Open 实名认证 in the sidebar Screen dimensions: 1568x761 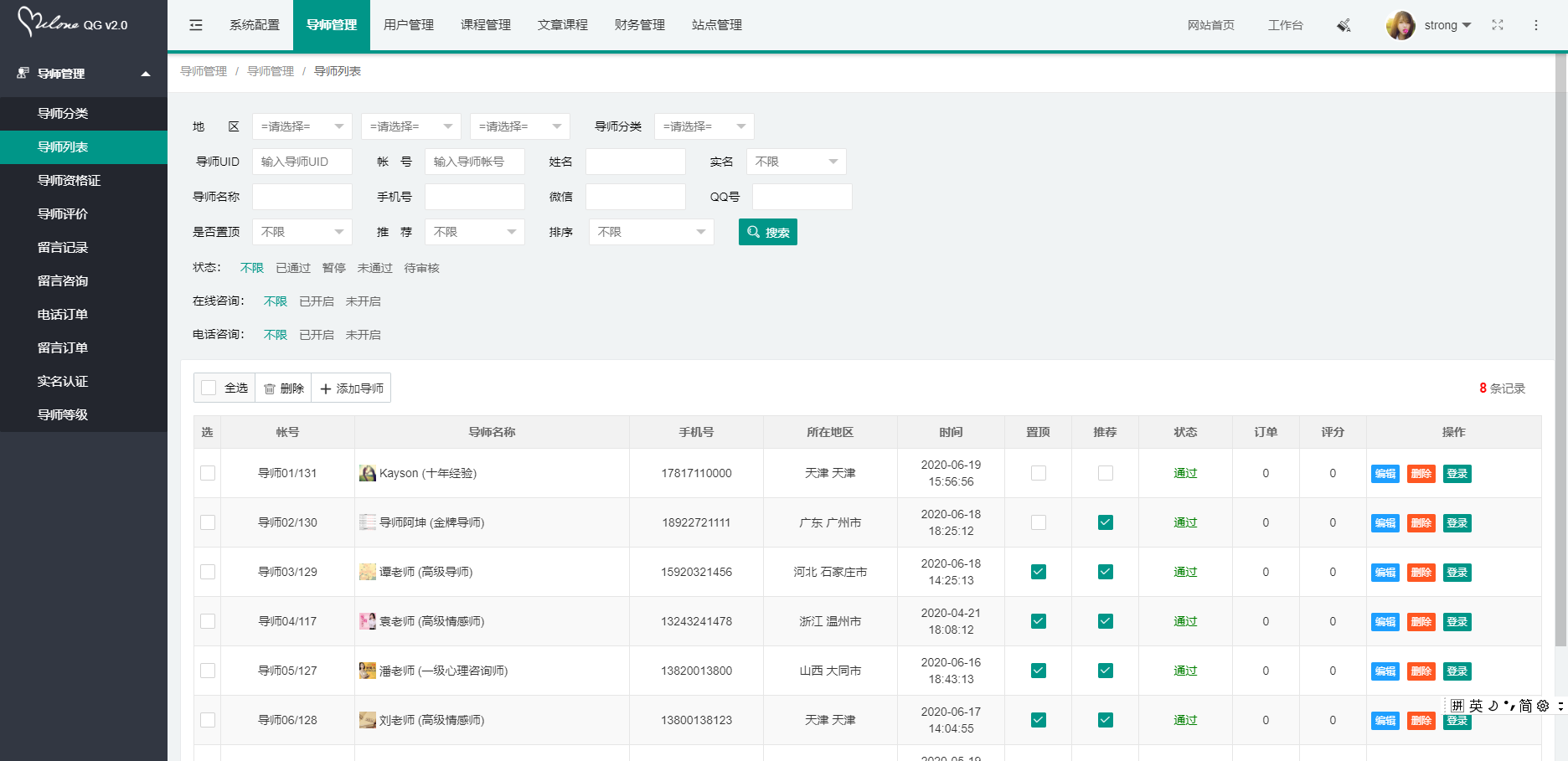point(84,382)
